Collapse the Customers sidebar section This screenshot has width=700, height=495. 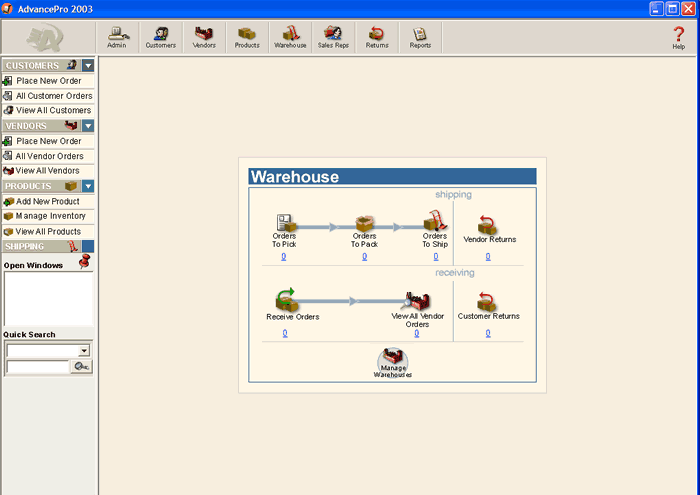pyautogui.click(x=88, y=66)
